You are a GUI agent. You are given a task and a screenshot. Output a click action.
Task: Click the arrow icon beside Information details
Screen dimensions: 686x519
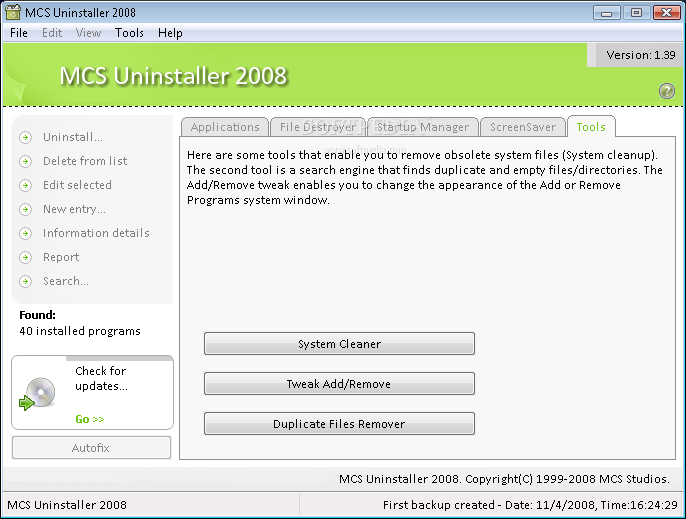(25, 233)
